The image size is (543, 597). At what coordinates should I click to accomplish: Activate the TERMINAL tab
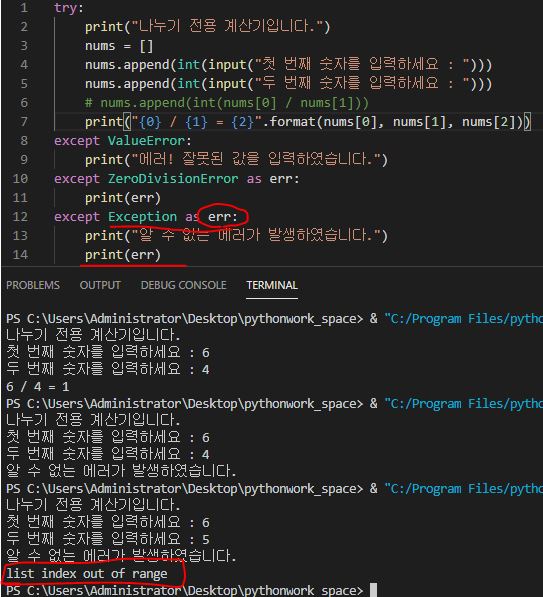point(272,285)
